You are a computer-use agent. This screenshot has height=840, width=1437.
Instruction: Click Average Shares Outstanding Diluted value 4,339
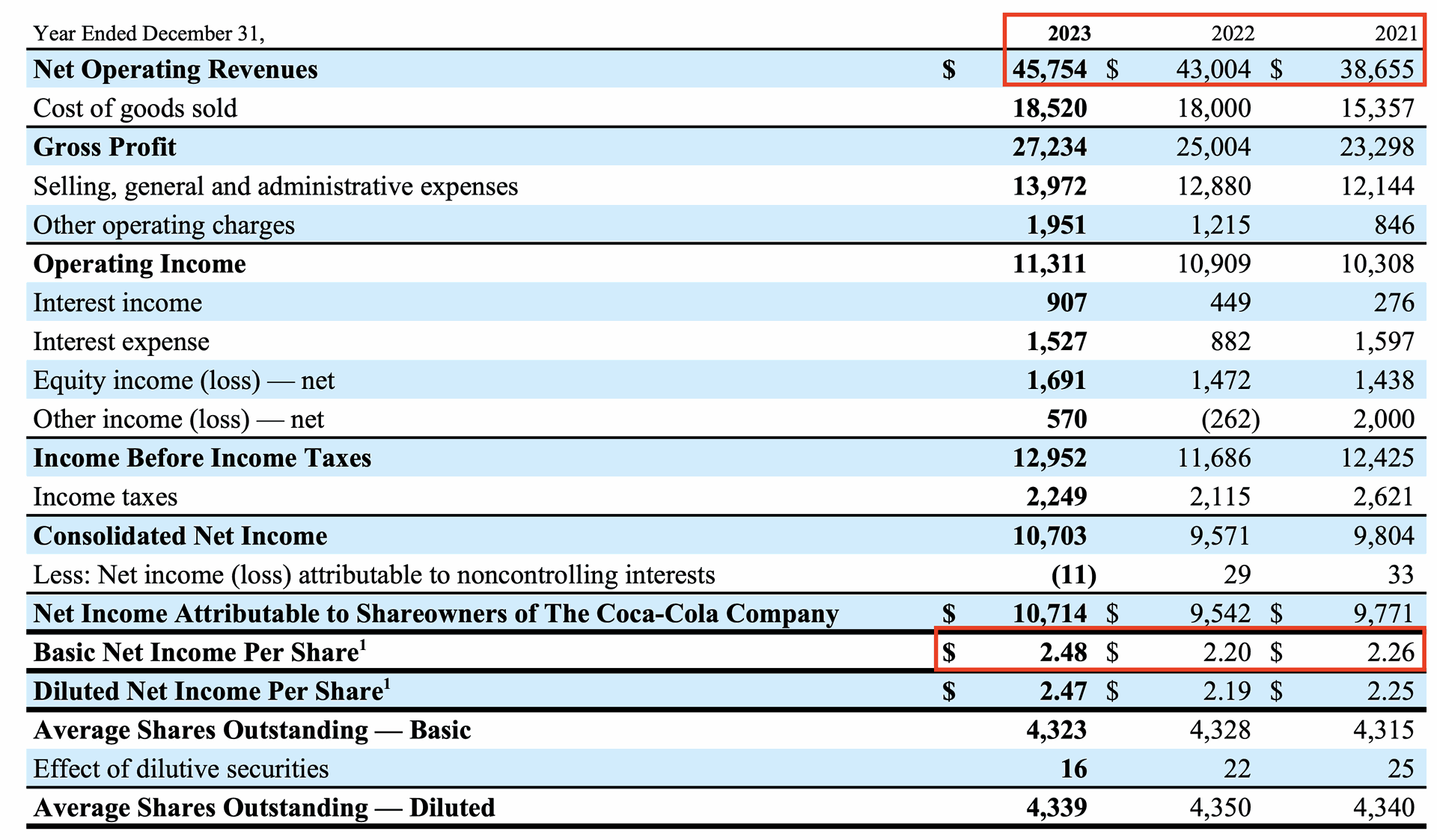tap(1056, 809)
